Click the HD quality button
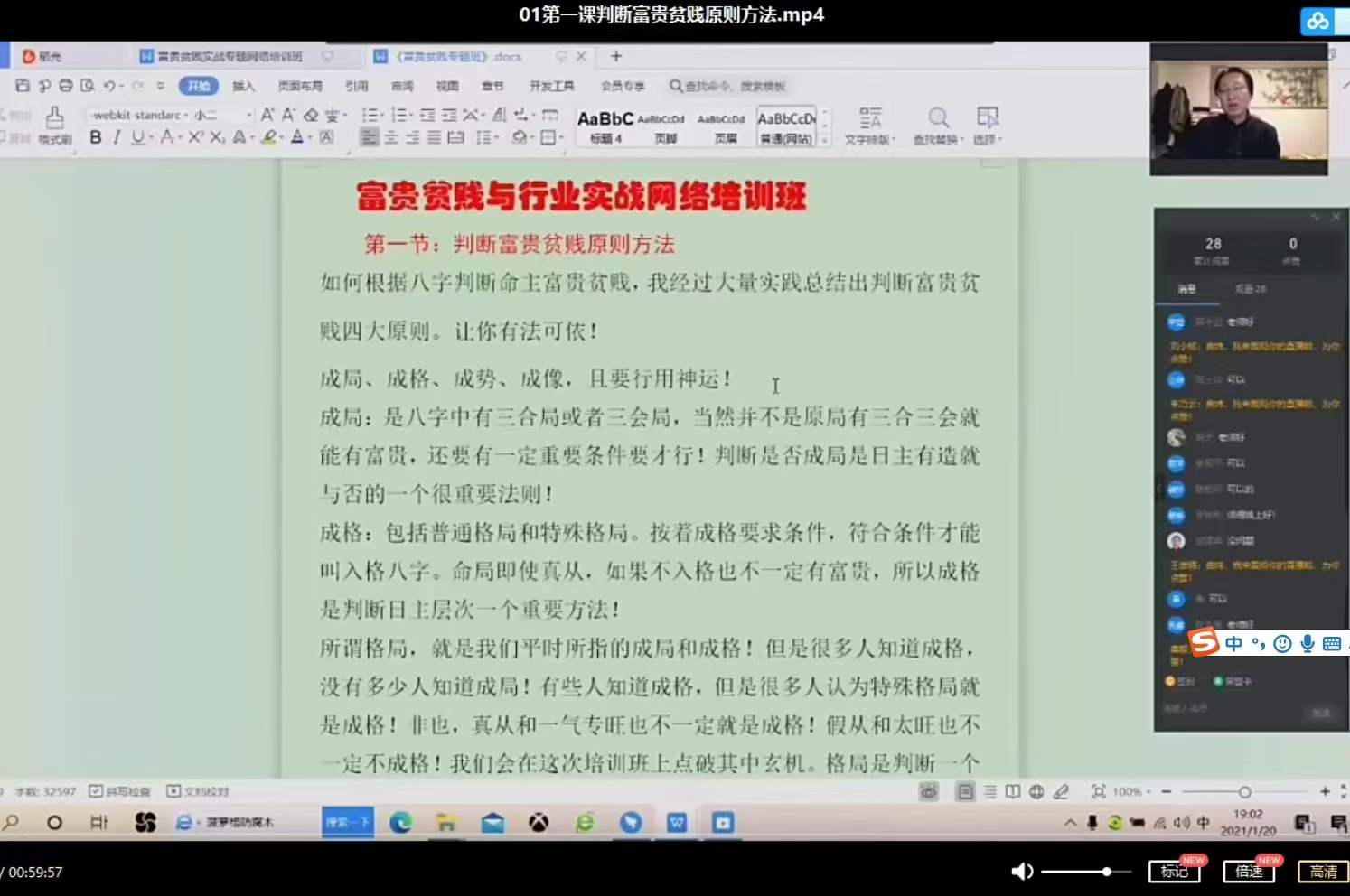The image size is (1350, 896). point(1323,872)
